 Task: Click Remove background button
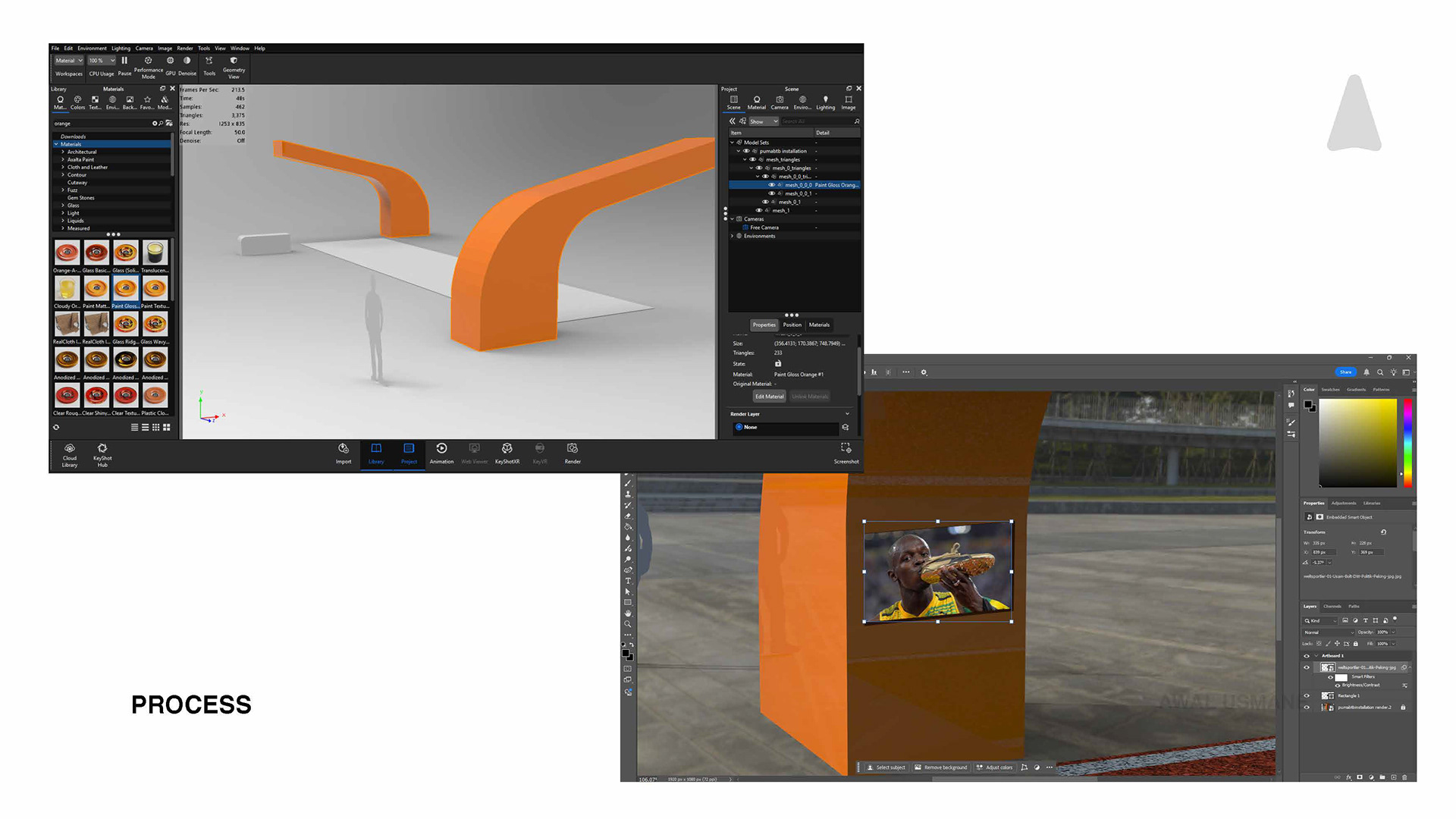941,767
